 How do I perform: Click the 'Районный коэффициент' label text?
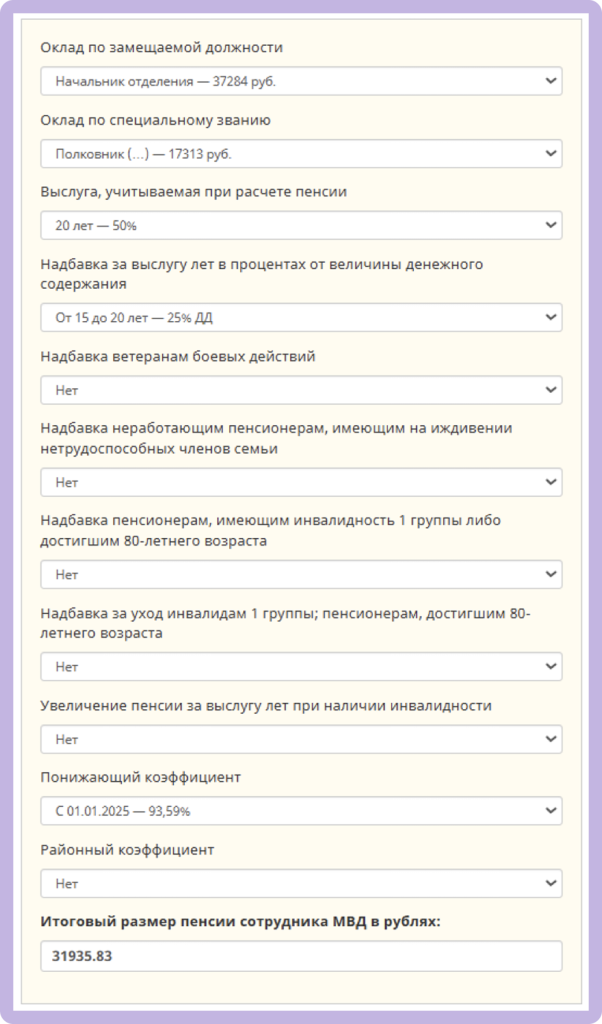click(128, 849)
